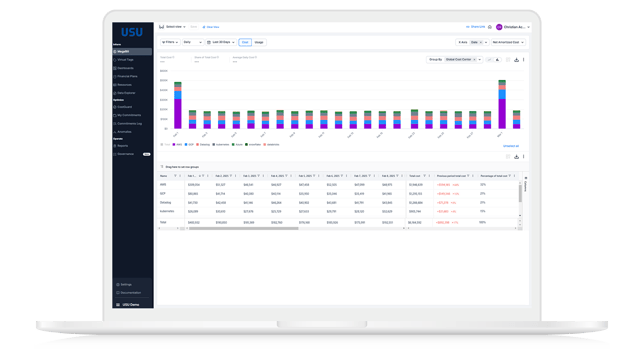Click the filter icon on Total cost column

[x=424, y=176]
